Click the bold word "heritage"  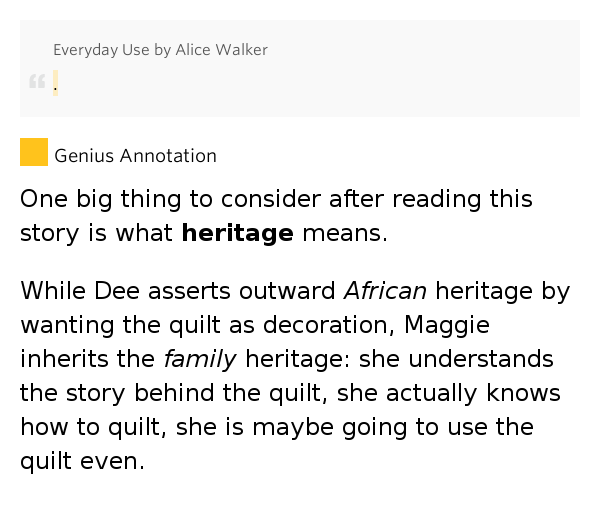pyautogui.click(x=238, y=233)
